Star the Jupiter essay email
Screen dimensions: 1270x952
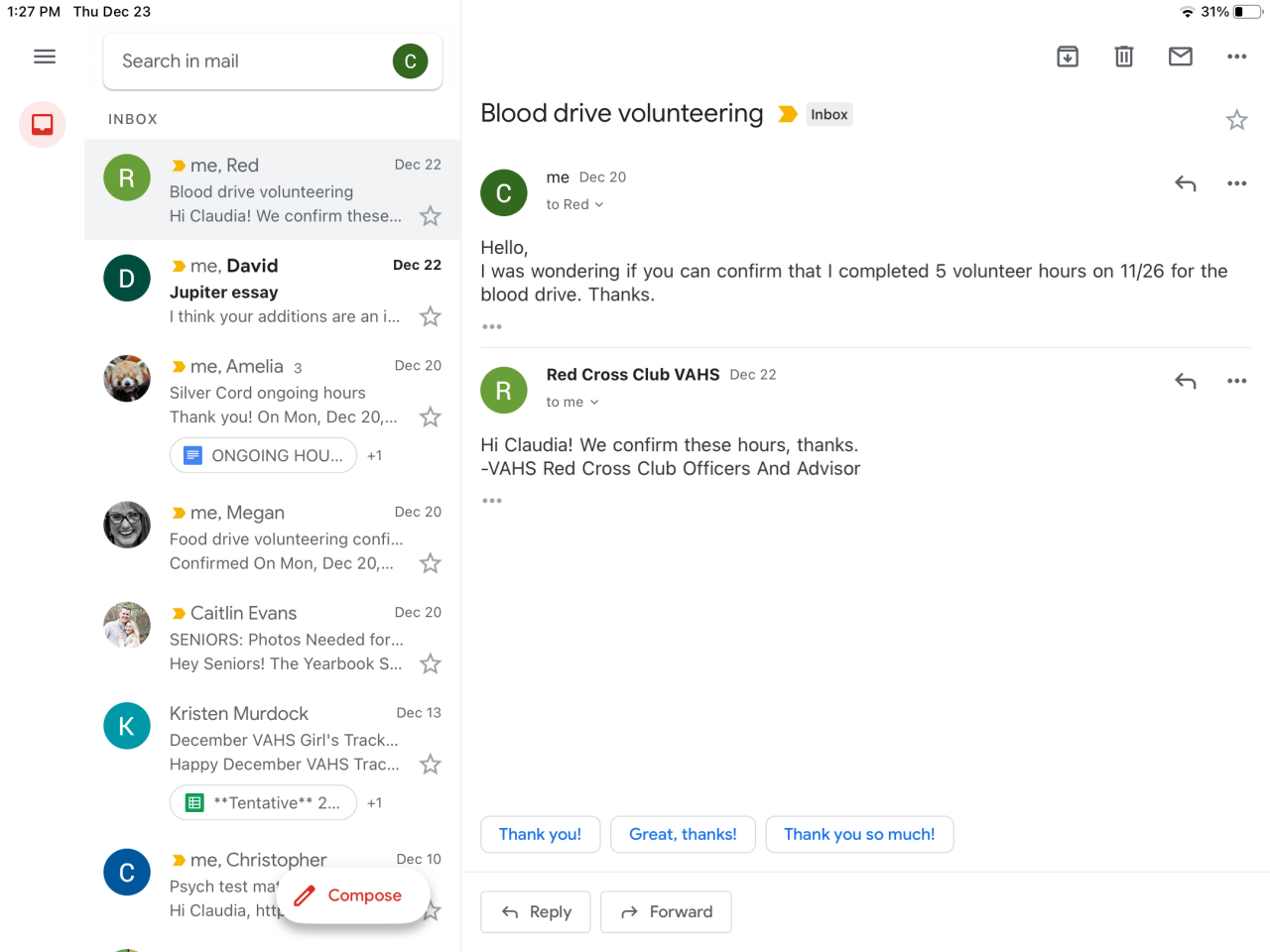[430, 316]
